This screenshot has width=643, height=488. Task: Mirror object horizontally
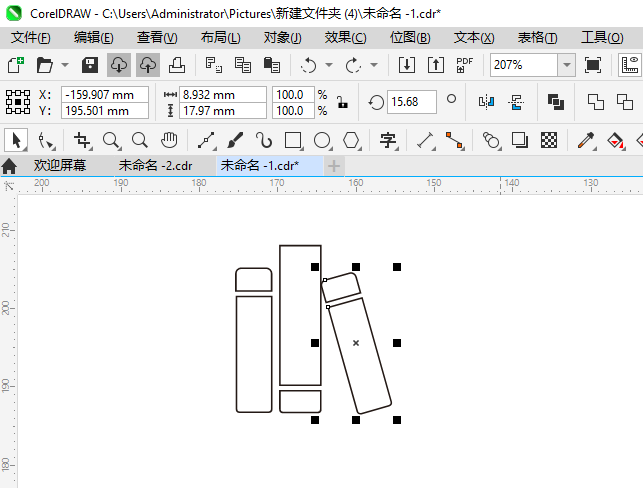[x=486, y=102]
